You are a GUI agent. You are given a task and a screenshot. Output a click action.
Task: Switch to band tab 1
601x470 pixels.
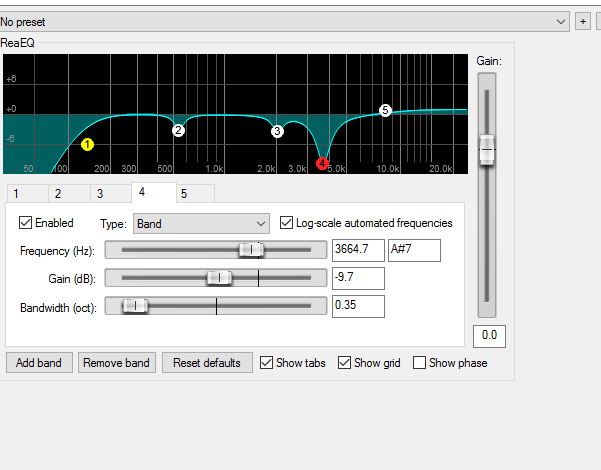click(28, 193)
